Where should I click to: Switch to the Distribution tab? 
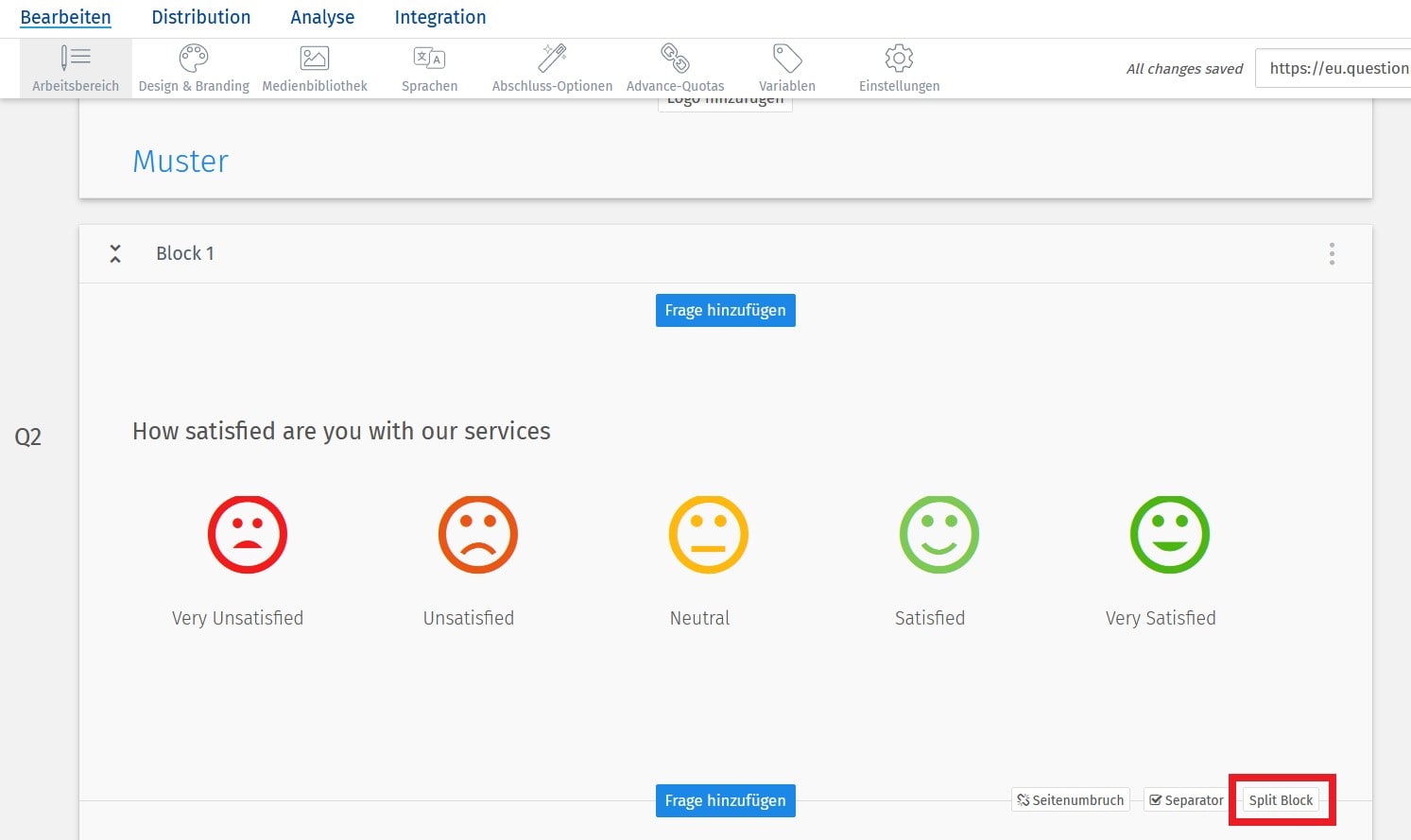coord(200,16)
